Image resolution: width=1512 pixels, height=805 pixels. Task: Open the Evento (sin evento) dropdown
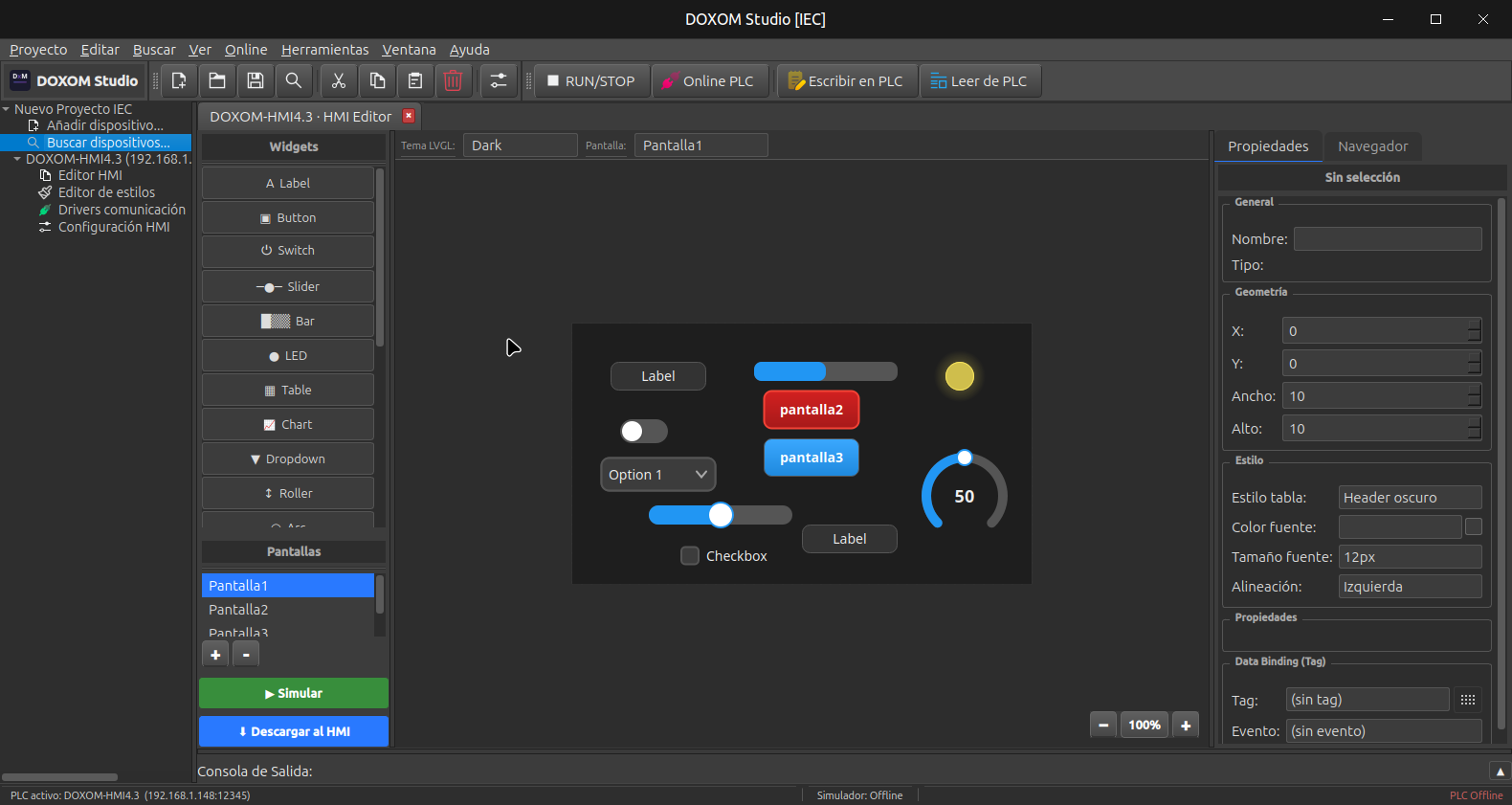tap(1384, 731)
